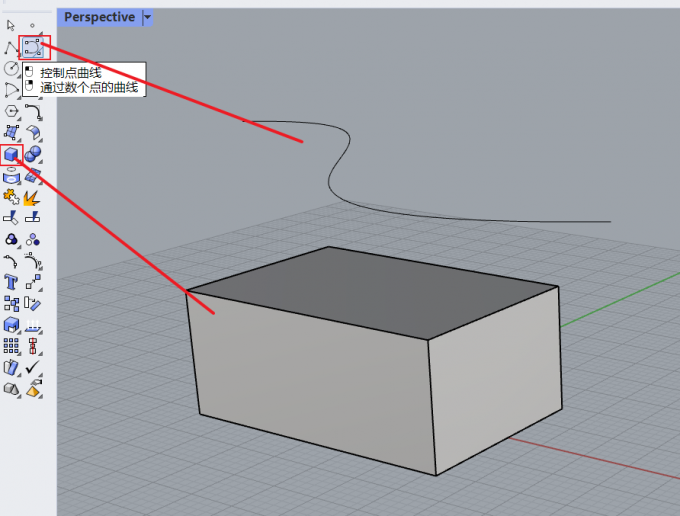Select the Rectangular array grid icon
The image size is (680, 516).
click(x=11, y=346)
